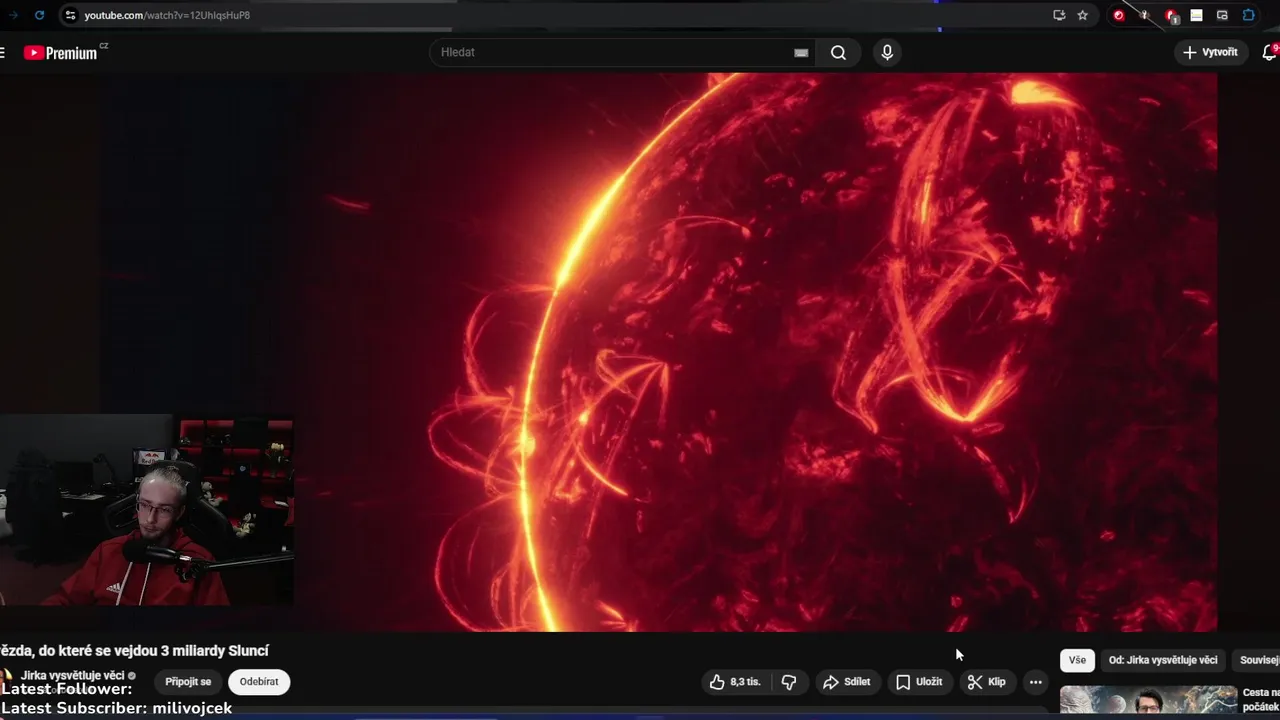The height and width of the screenshot is (720, 1280).
Task: Click the streamer webcam overlay
Action: point(147,510)
